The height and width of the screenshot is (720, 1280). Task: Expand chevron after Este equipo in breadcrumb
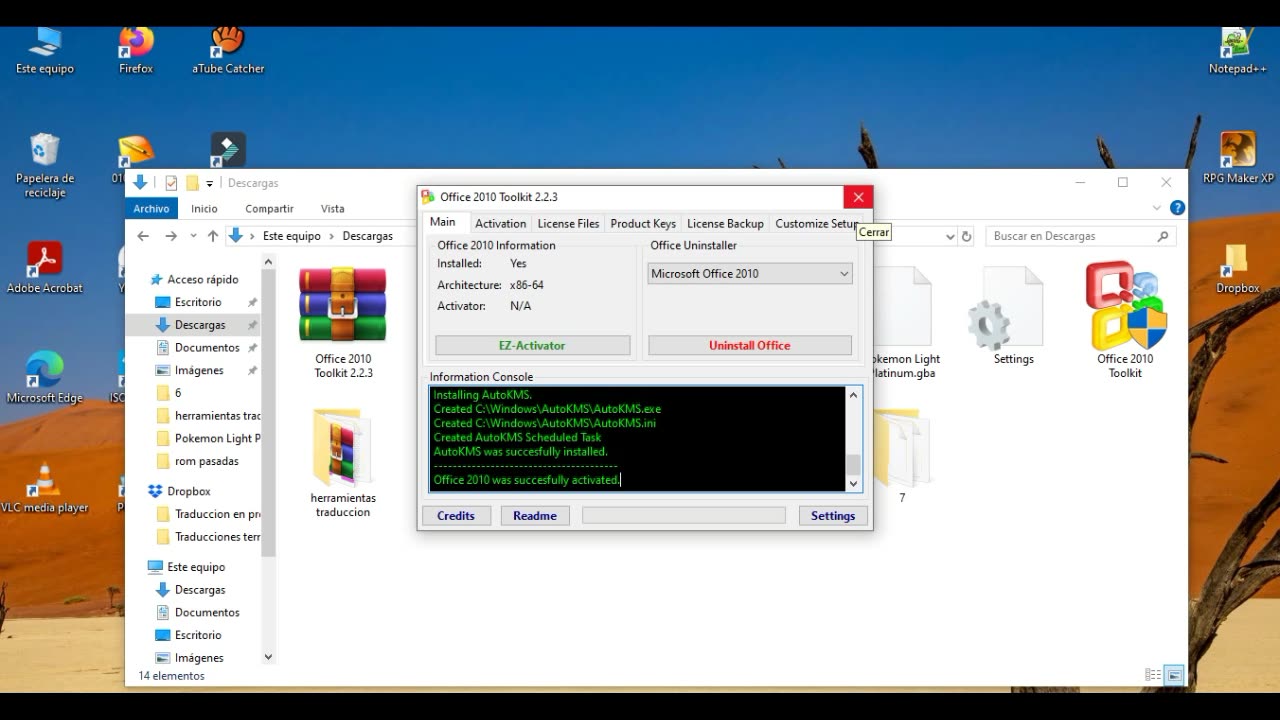pyautogui.click(x=332, y=236)
